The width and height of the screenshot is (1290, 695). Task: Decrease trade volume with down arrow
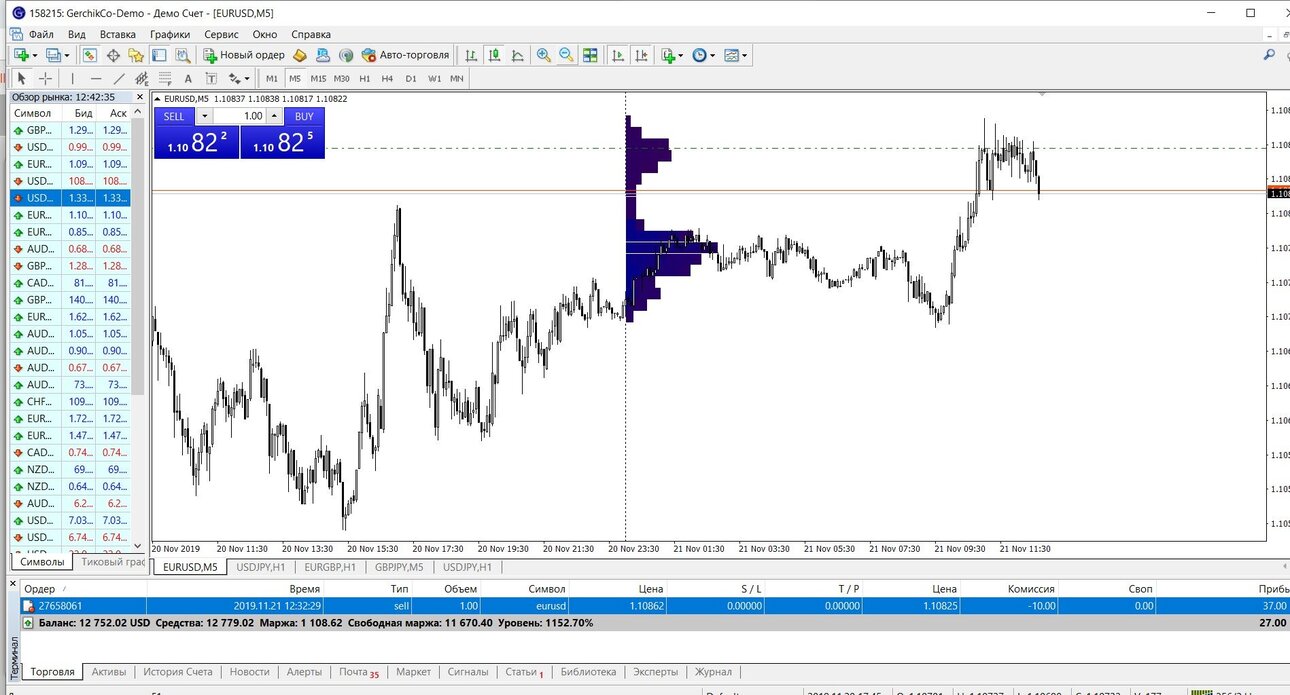[x=205, y=116]
